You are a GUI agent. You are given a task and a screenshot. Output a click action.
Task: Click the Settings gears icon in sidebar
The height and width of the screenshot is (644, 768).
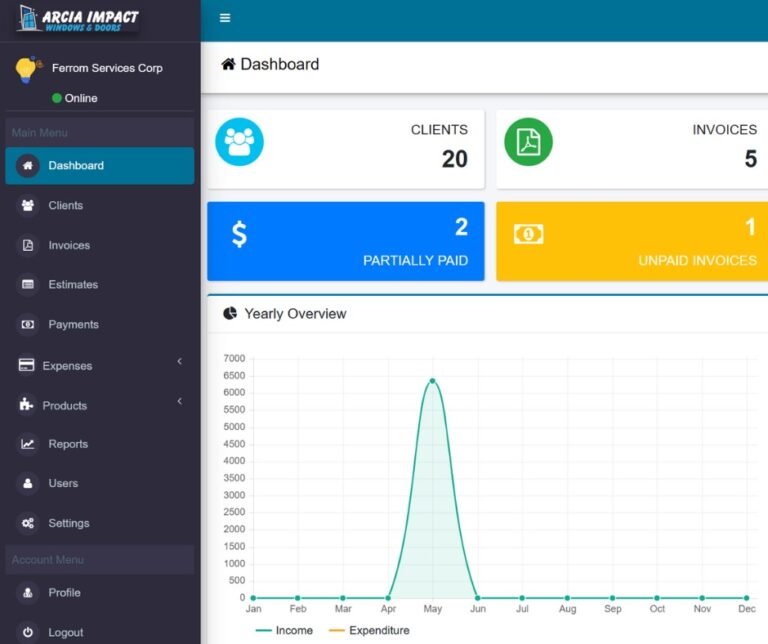point(28,523)
